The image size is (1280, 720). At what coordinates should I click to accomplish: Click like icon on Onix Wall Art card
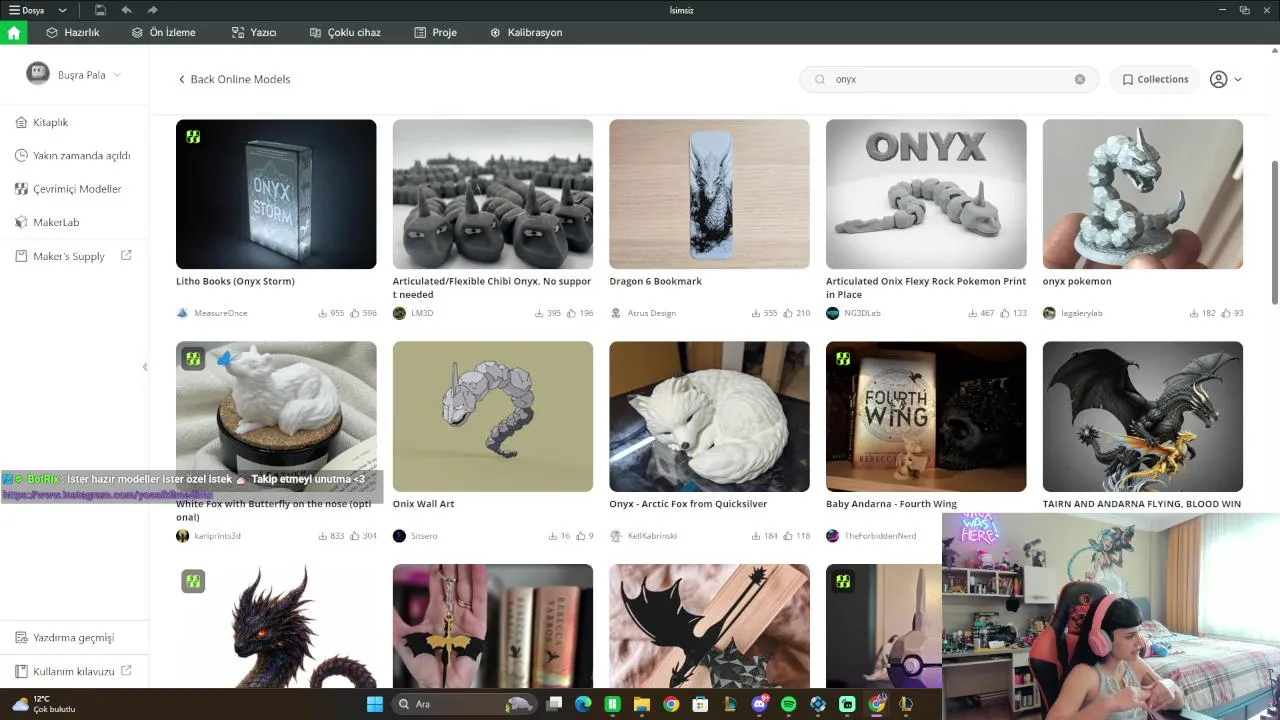coord(582,536)
